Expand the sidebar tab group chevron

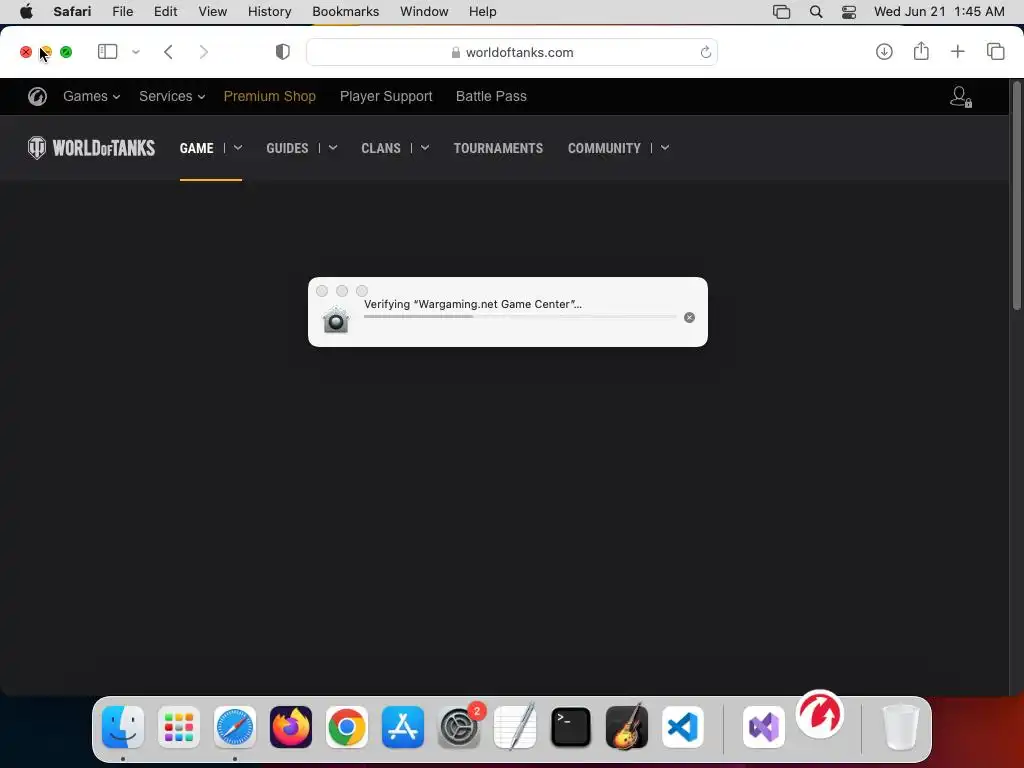coord(136,52)
